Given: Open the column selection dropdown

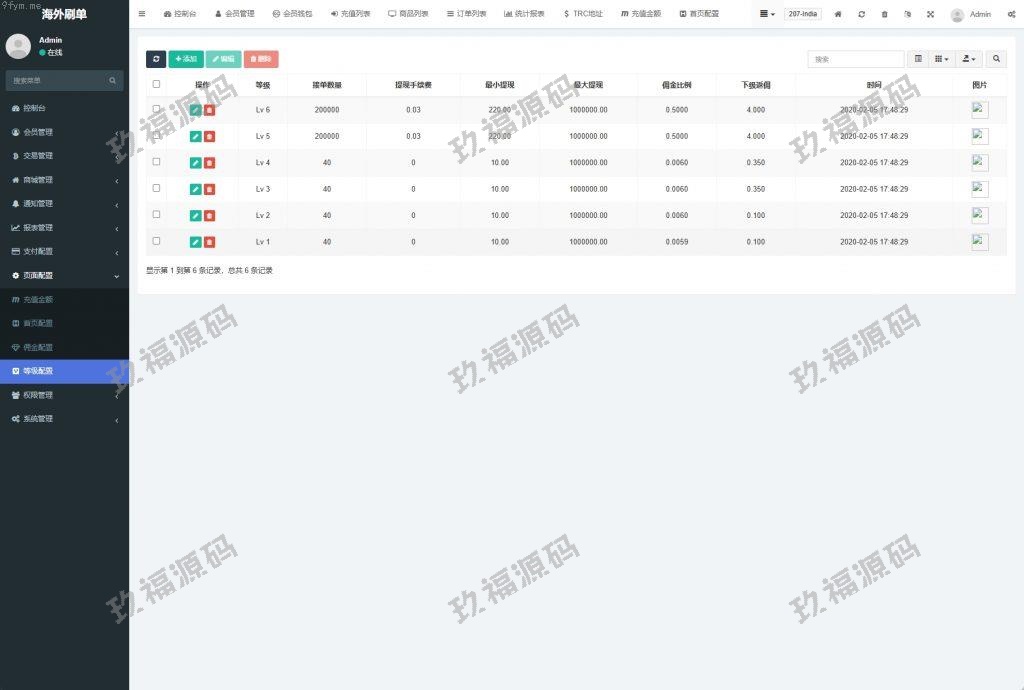Looking at the screenshot, I should pos(942,59).
